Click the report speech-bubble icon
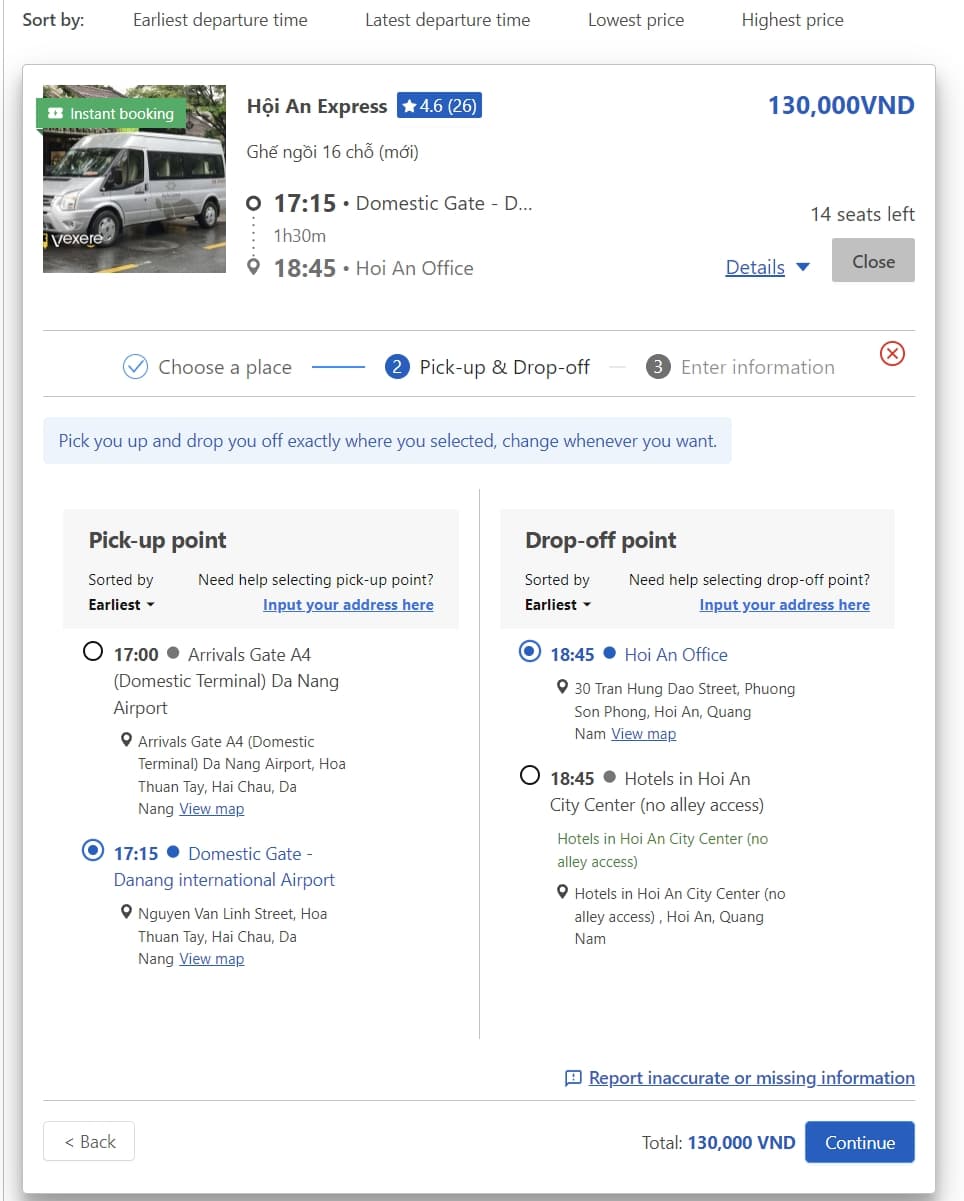Screen dimensions: 964x1201 (573, 1078)
